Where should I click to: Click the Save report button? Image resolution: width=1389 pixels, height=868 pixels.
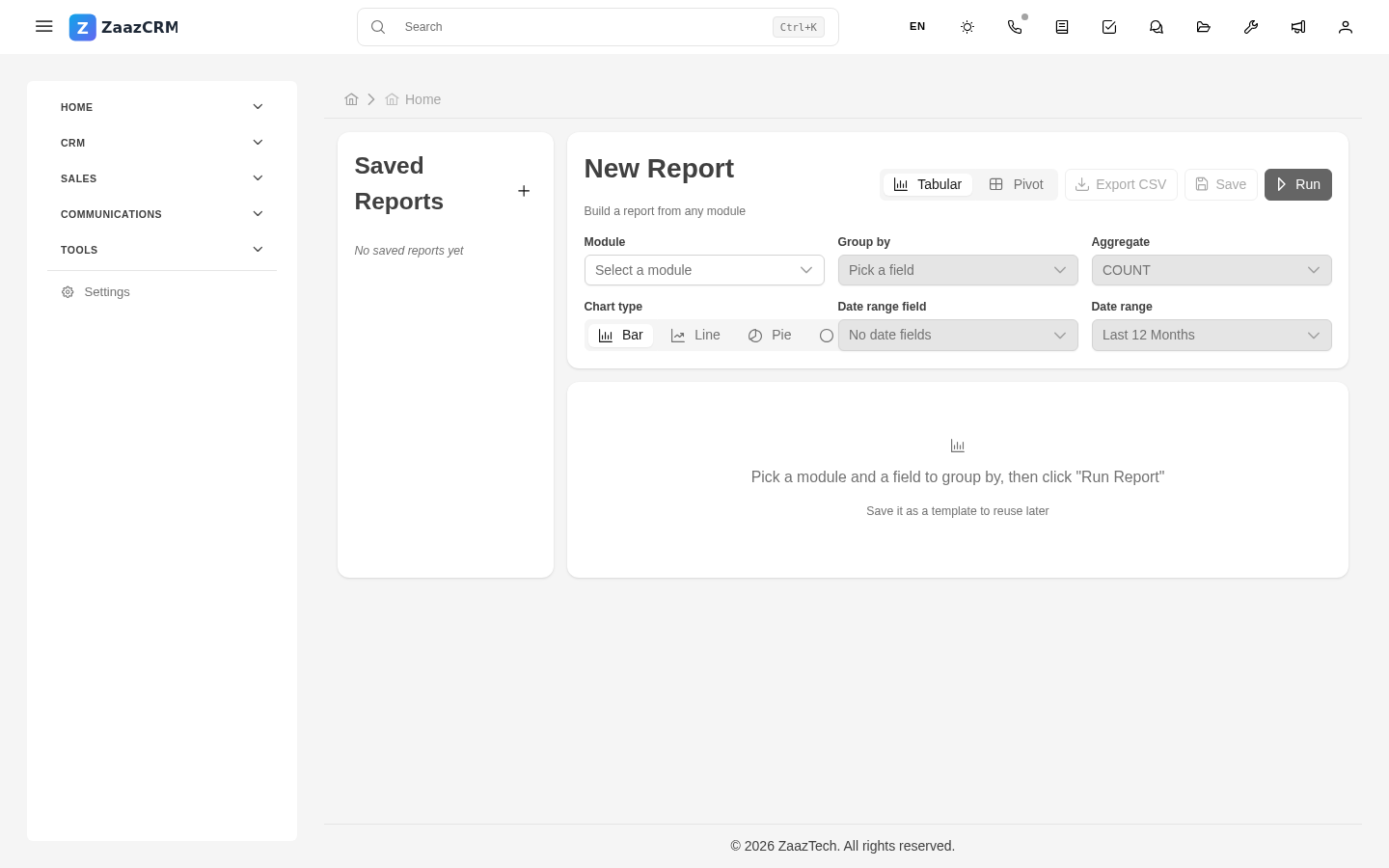click(1221, 184)
